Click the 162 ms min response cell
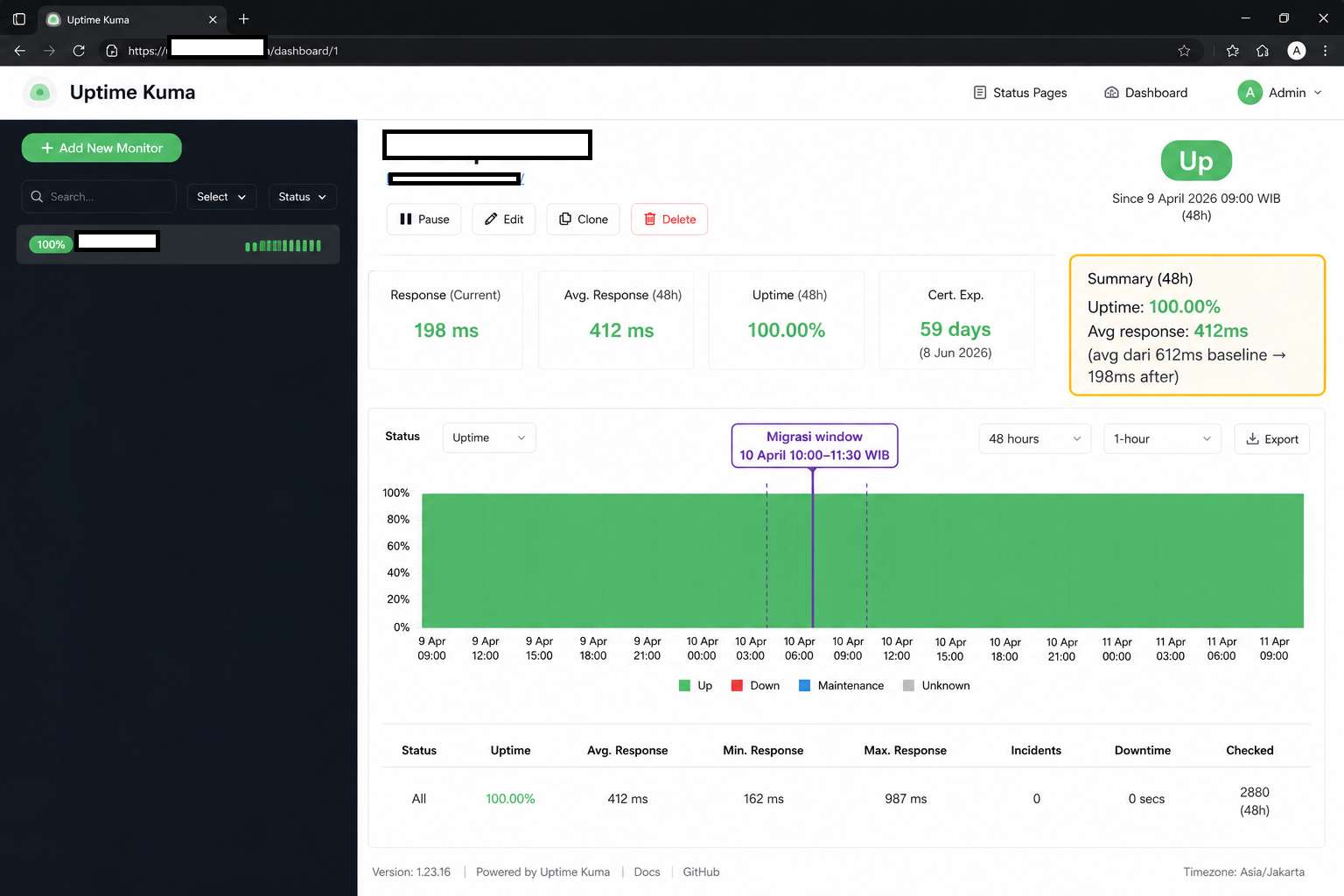Screen dimensions: 1344x896 (x=764, y=799)
